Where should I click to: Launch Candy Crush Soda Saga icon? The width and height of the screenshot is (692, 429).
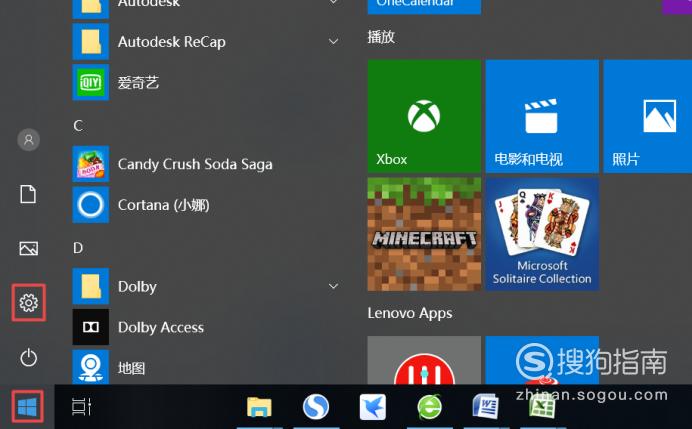tap(90, 164)
